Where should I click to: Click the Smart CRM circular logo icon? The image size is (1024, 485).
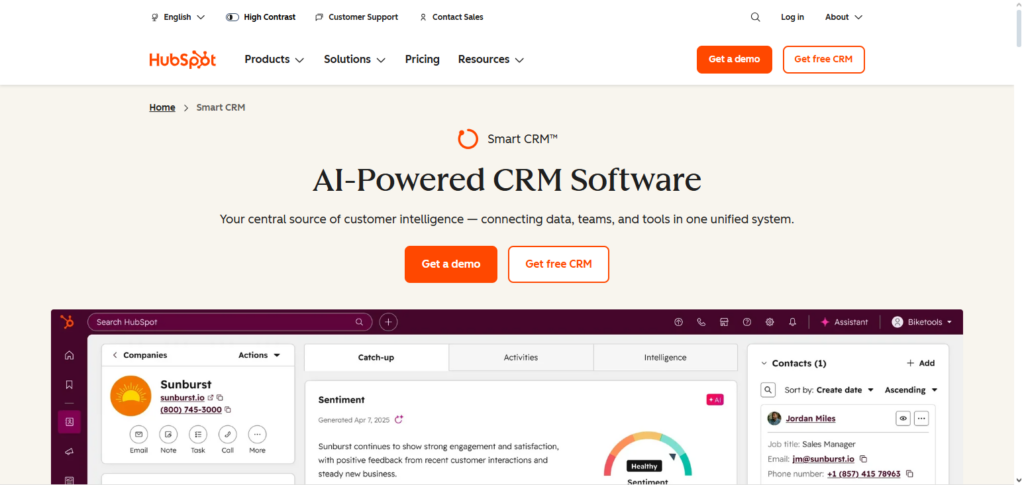468,139
